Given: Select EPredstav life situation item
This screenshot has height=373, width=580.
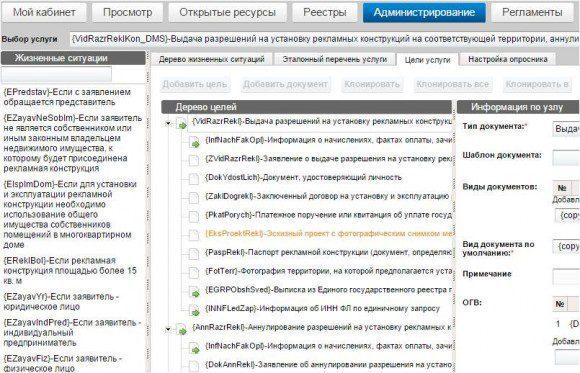Looking at the screenshot, I should point(67,97).
